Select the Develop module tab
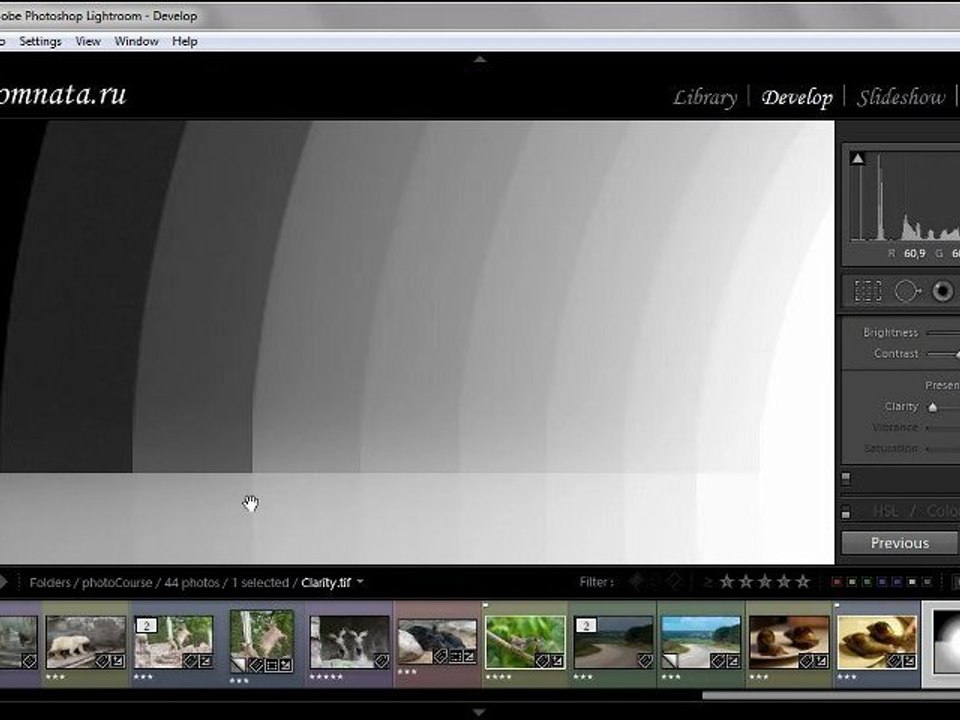This screenshot has height=720, width=960. pos(797,97)
